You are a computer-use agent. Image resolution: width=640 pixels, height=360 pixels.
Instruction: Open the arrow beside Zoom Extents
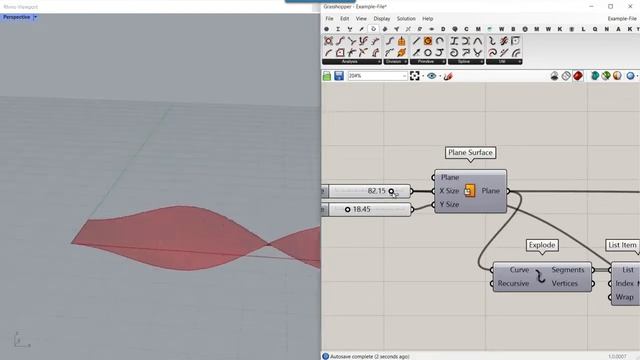coord(423,76)
